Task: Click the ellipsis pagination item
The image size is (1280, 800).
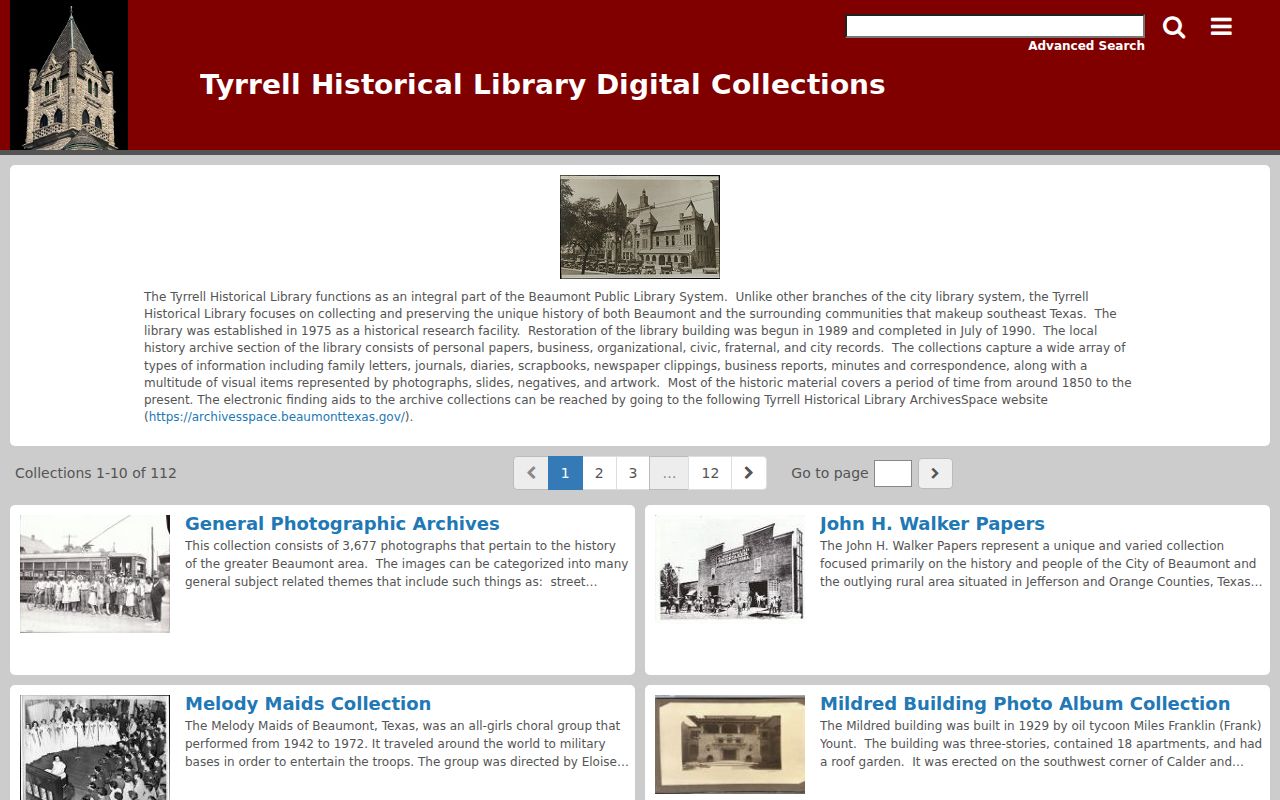Action: point(669,473)
